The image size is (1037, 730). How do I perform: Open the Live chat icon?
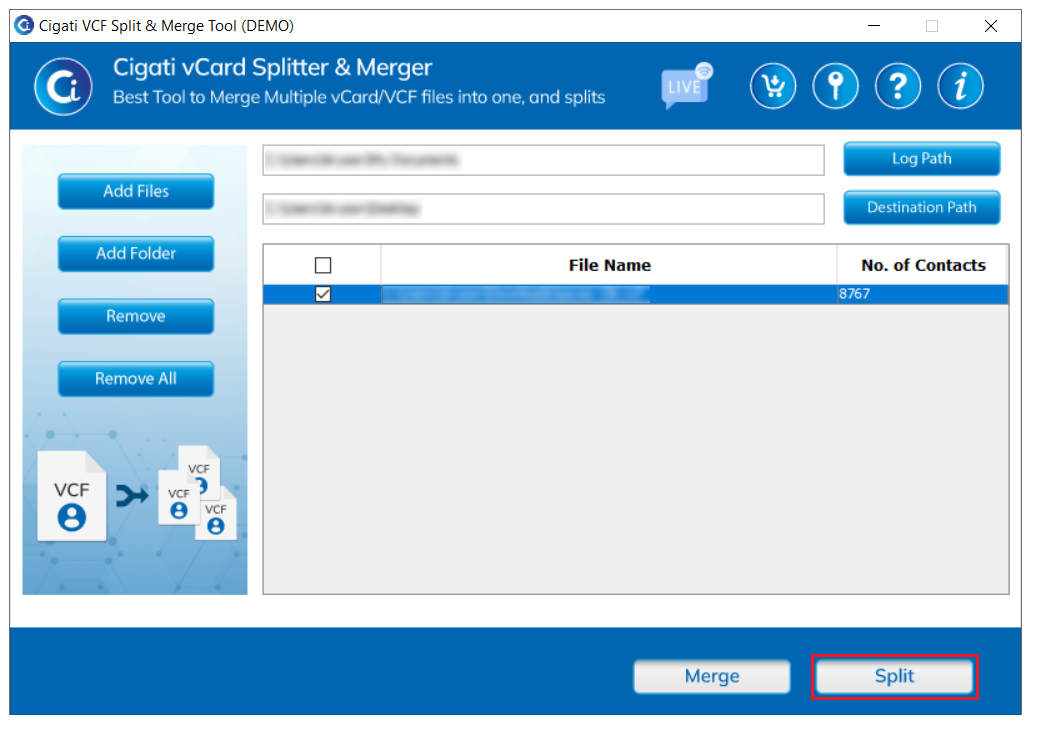click(686, 86)
